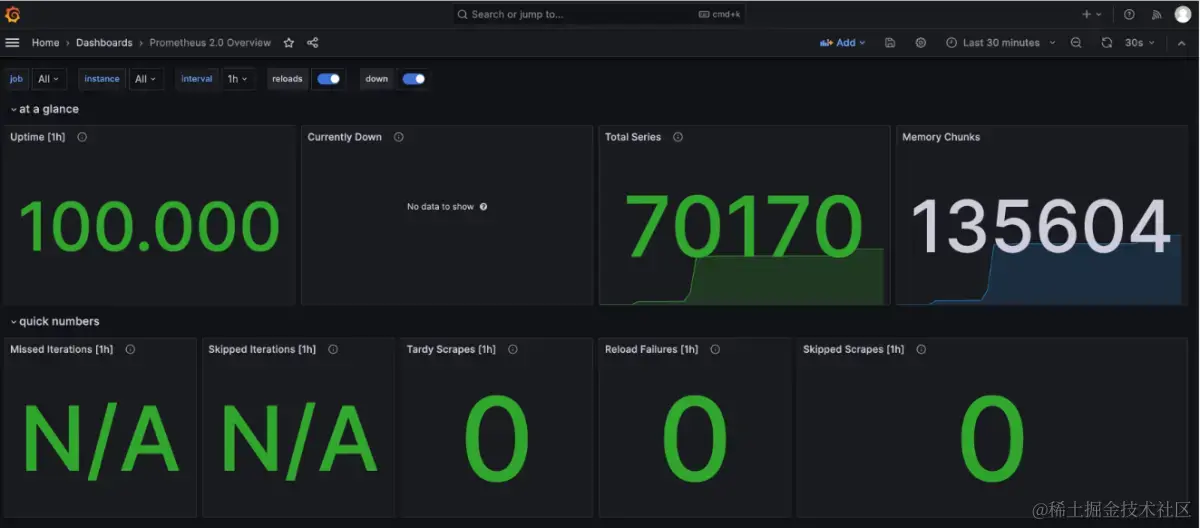1200x528 pixels.
Task: Open the Memory Chunks panel title menu
Action: point(941,137)
